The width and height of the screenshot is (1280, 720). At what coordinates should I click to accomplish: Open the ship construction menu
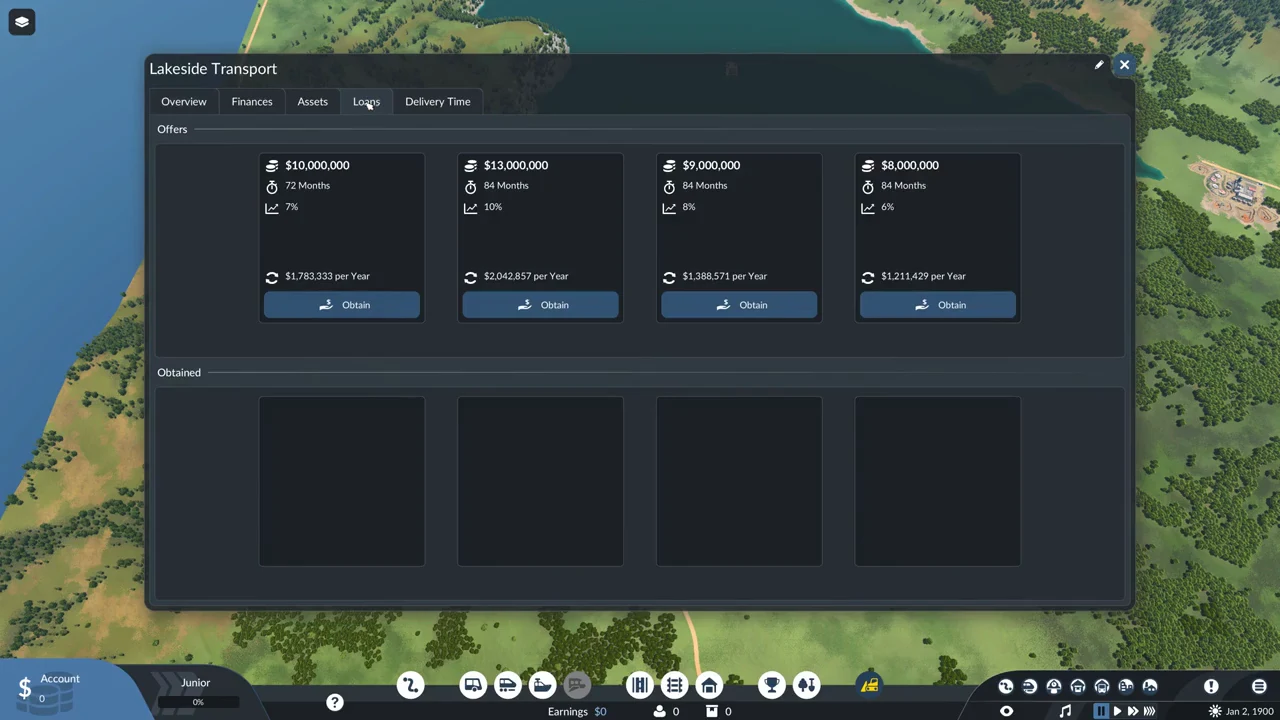point(541,685)
